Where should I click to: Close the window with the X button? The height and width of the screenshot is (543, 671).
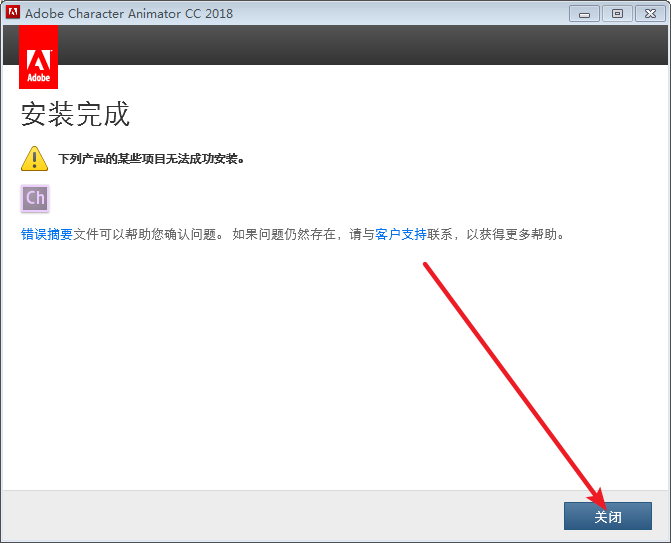pos(650,14)
